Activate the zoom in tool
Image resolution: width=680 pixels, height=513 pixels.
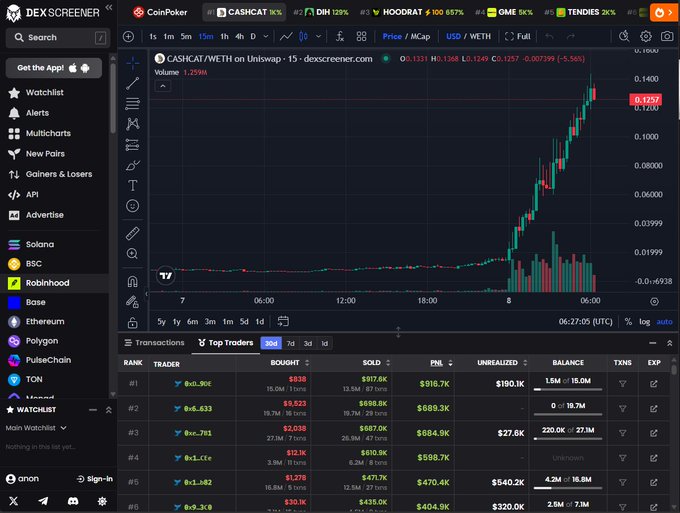(x=133, y=254)
